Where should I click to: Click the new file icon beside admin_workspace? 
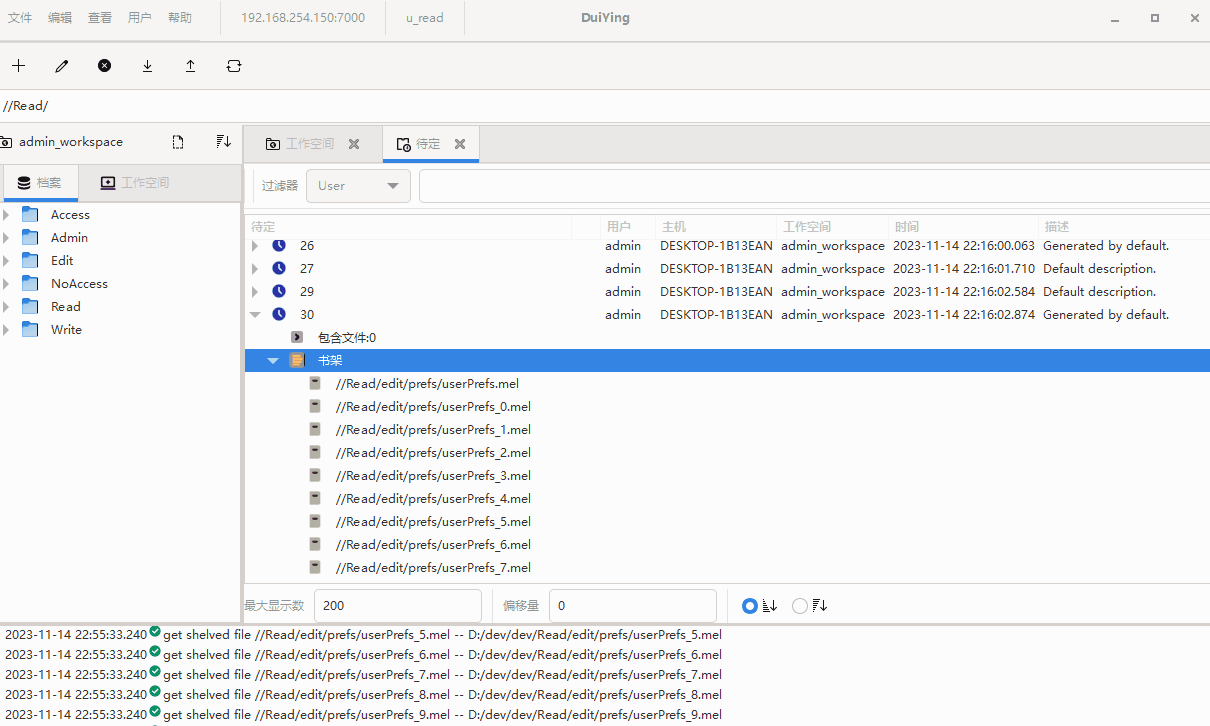pos(178,142)
